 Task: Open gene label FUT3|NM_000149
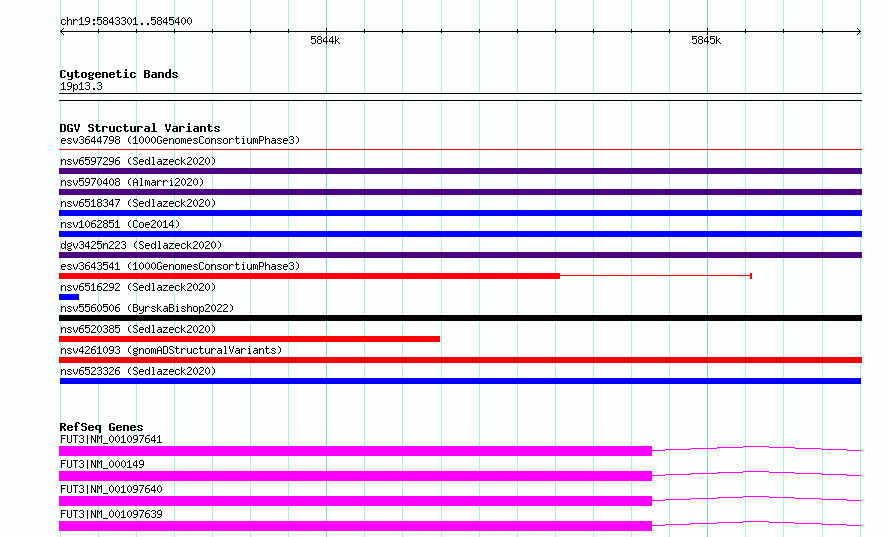102,464
